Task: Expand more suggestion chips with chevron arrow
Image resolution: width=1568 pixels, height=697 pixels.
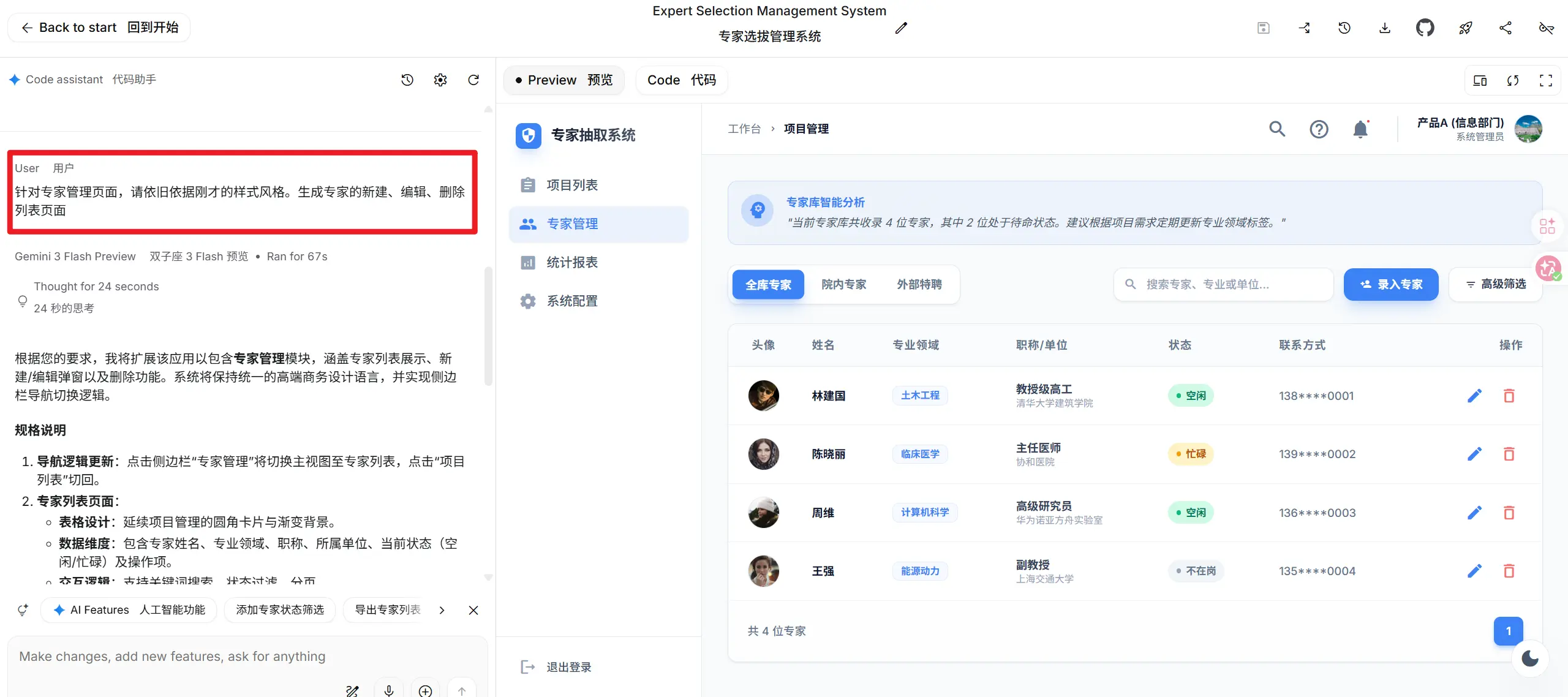Action: 442,610
